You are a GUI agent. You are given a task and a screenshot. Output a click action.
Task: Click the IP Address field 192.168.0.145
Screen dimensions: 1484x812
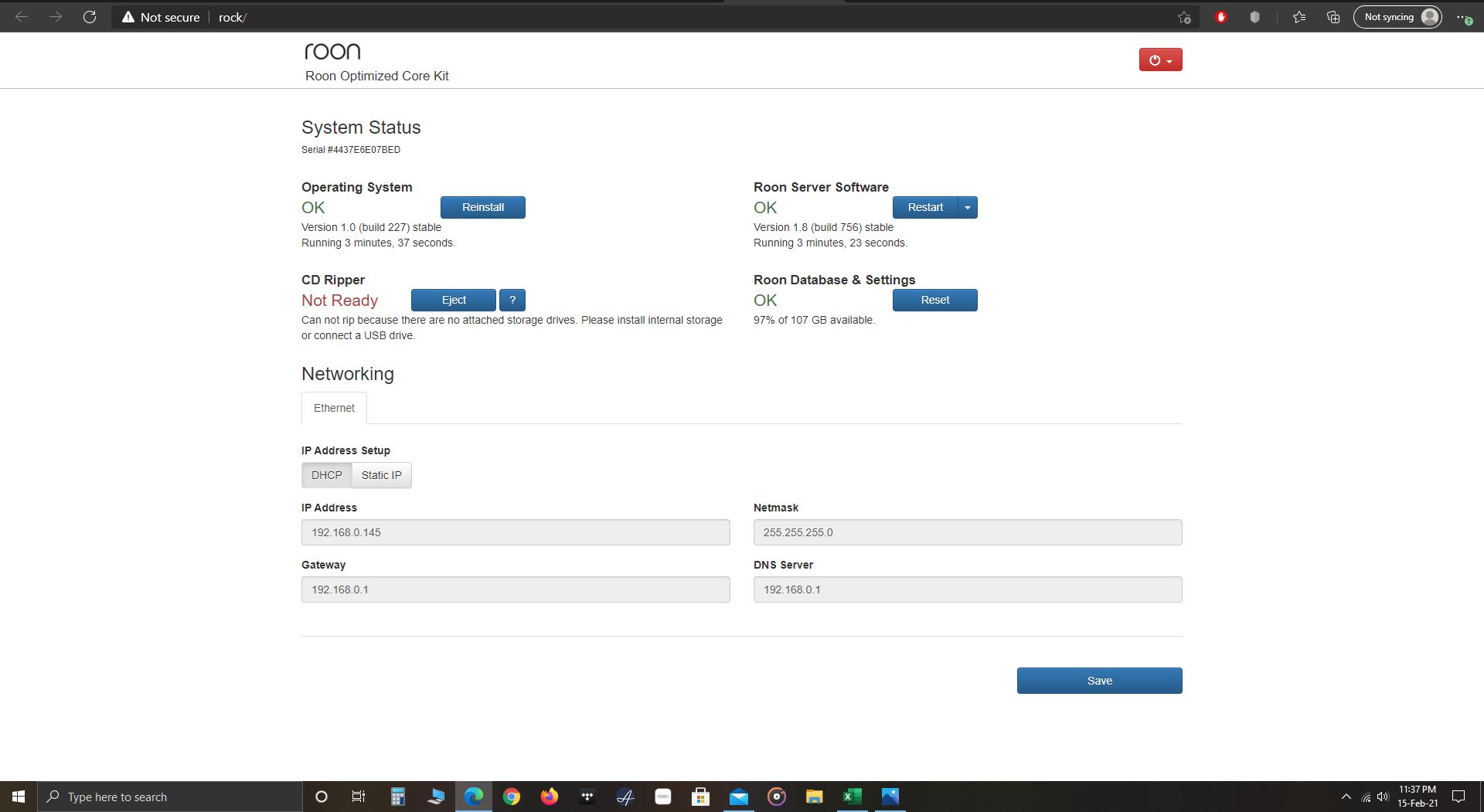tap(516, 532)
